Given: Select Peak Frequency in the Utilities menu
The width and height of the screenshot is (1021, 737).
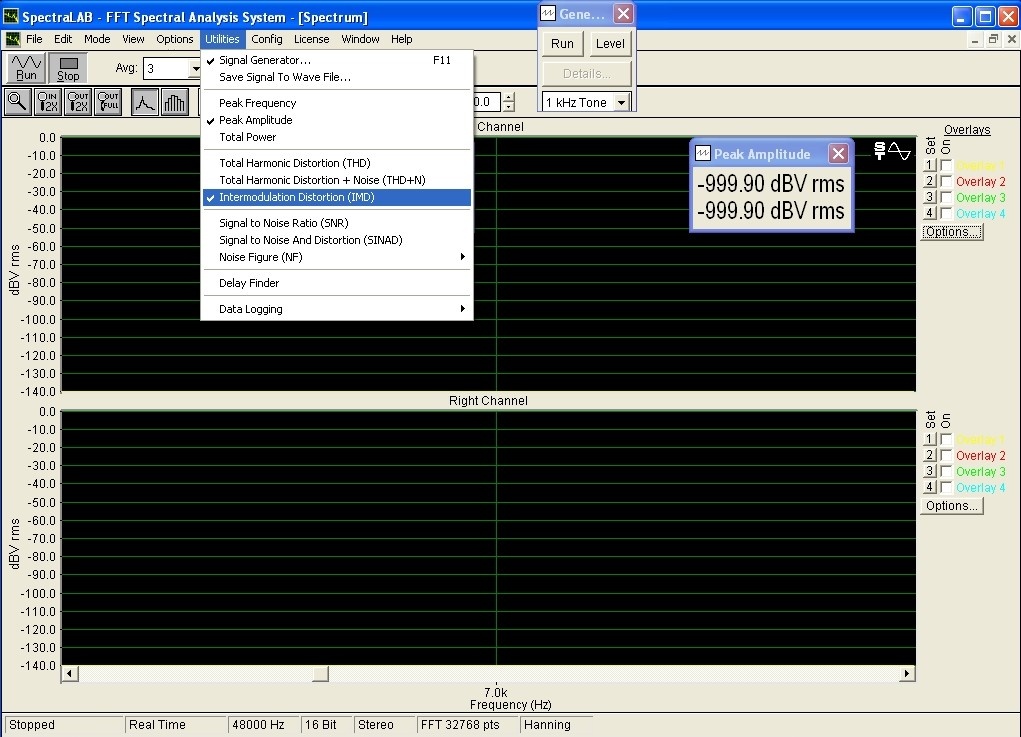Looking at the screenshot, I should (x=337, y=103).
